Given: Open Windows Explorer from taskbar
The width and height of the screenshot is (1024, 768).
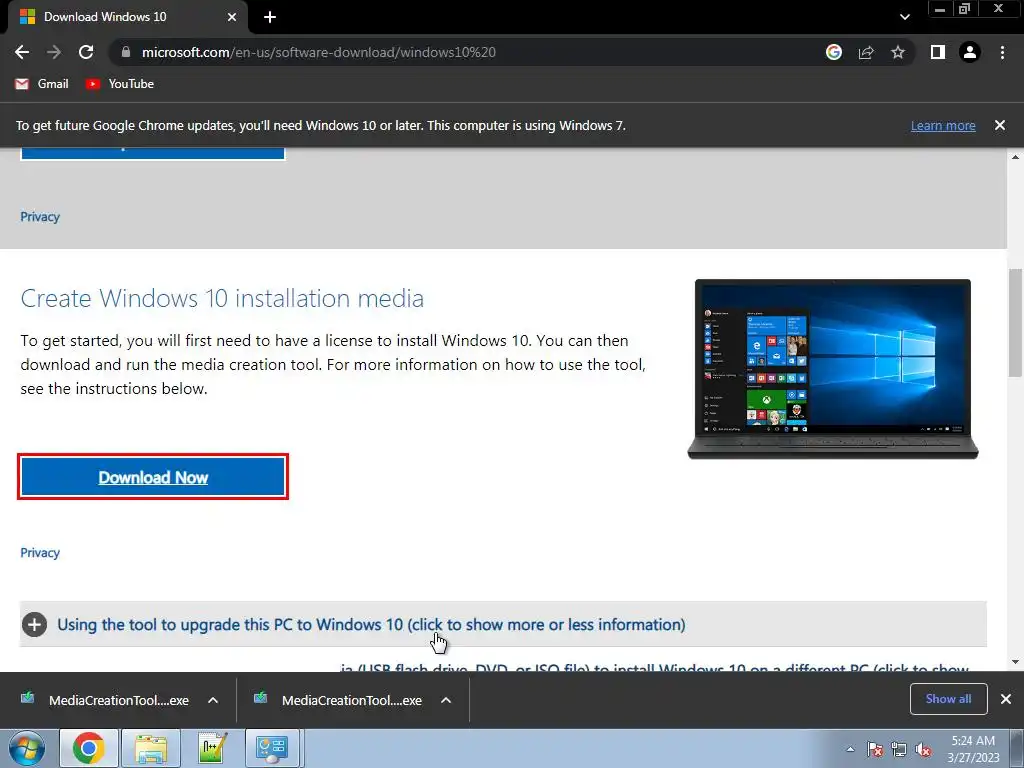Looking at the screenshot, I should [x=151, y=748].
